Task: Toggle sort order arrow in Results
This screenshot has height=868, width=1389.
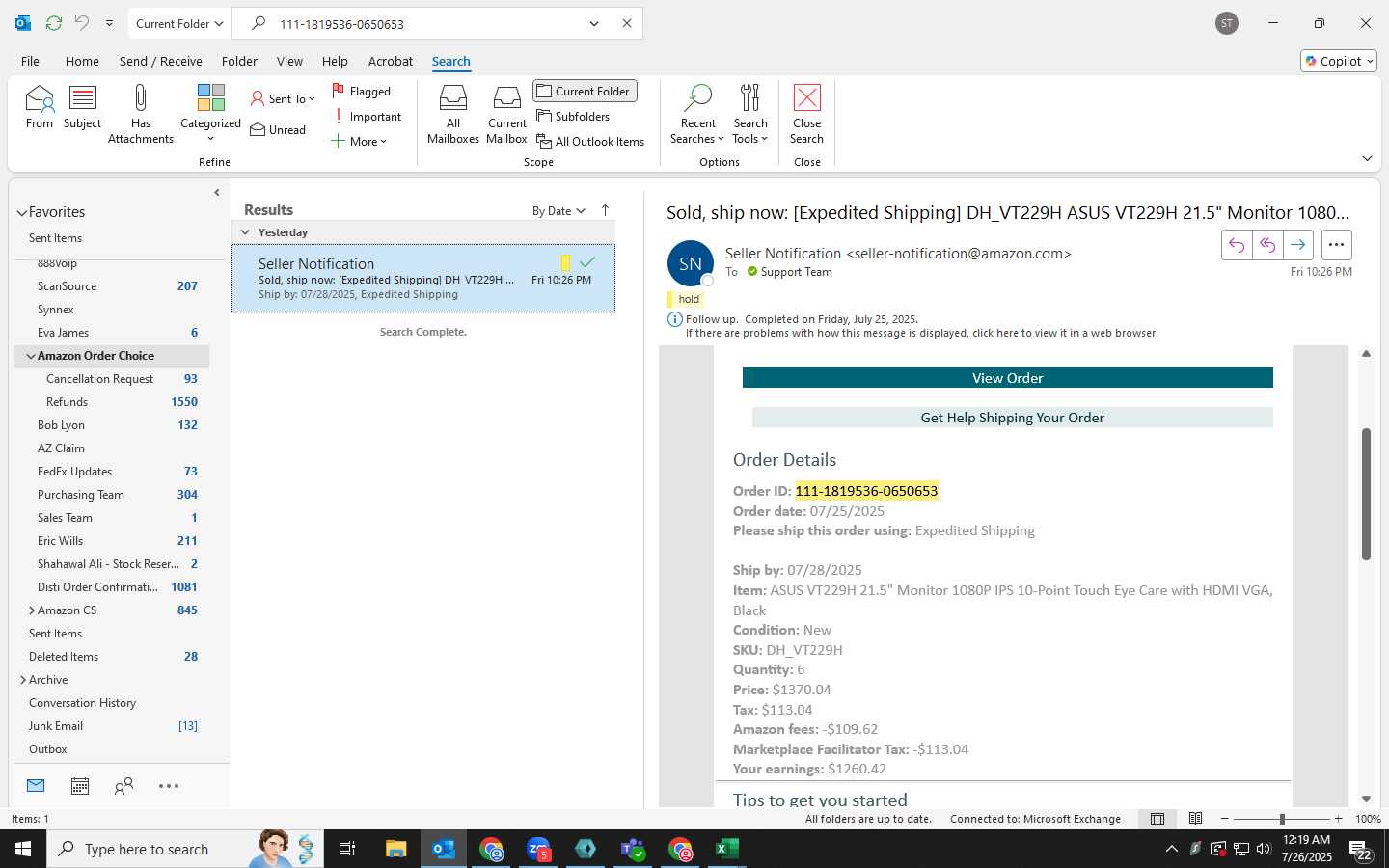Action: pyautogui.click(x=606, y=210)
